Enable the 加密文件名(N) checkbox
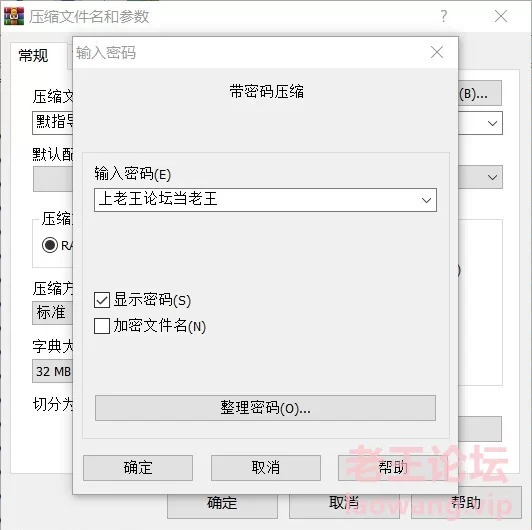 tap(102, 326)
